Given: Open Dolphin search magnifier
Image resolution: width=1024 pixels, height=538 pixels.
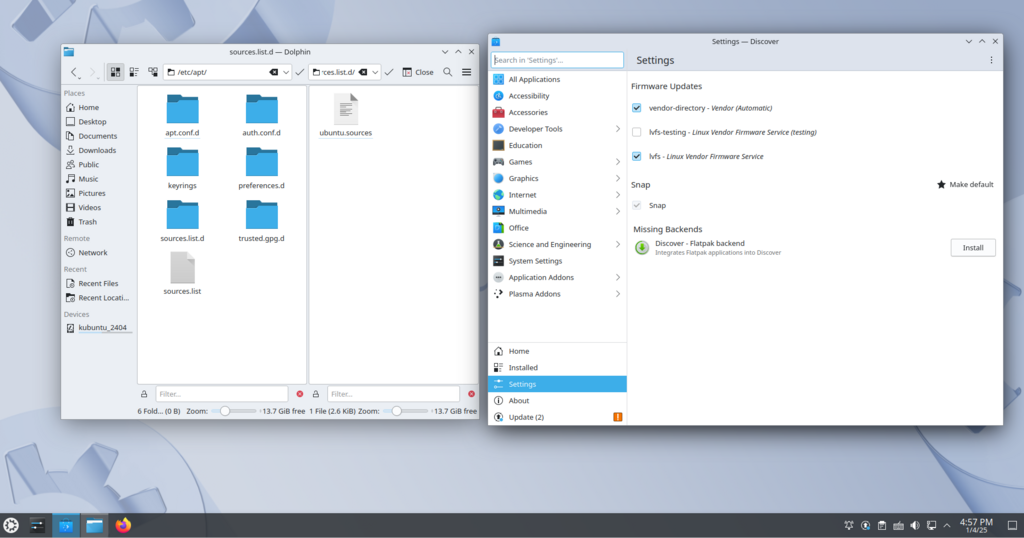Looking at the screenshot, I should [x=447, y=72].
